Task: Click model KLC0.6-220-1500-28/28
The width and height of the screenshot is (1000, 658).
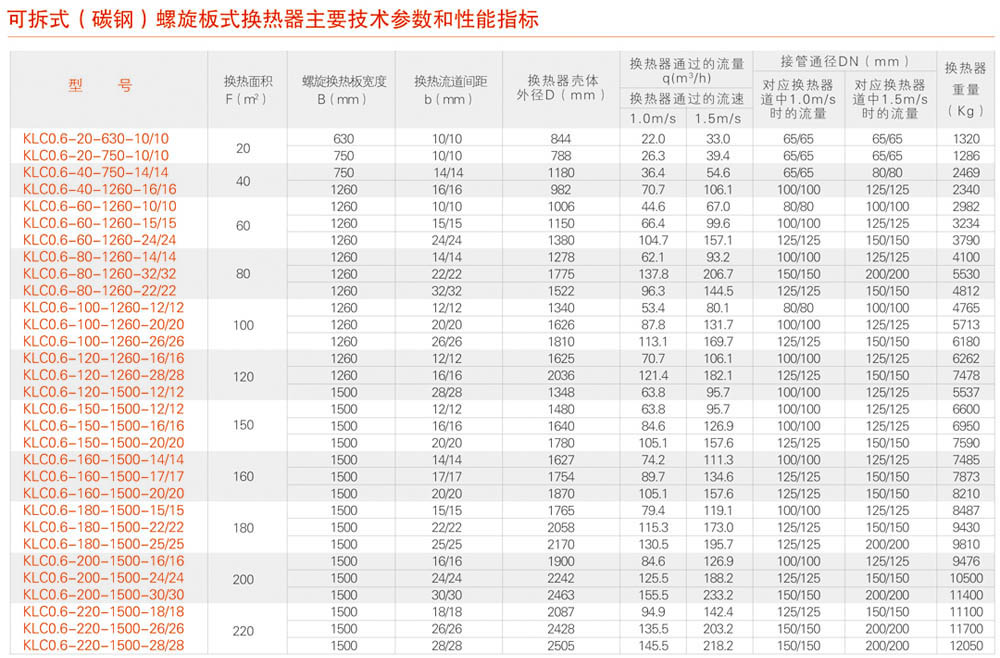Action: [103, 646]
